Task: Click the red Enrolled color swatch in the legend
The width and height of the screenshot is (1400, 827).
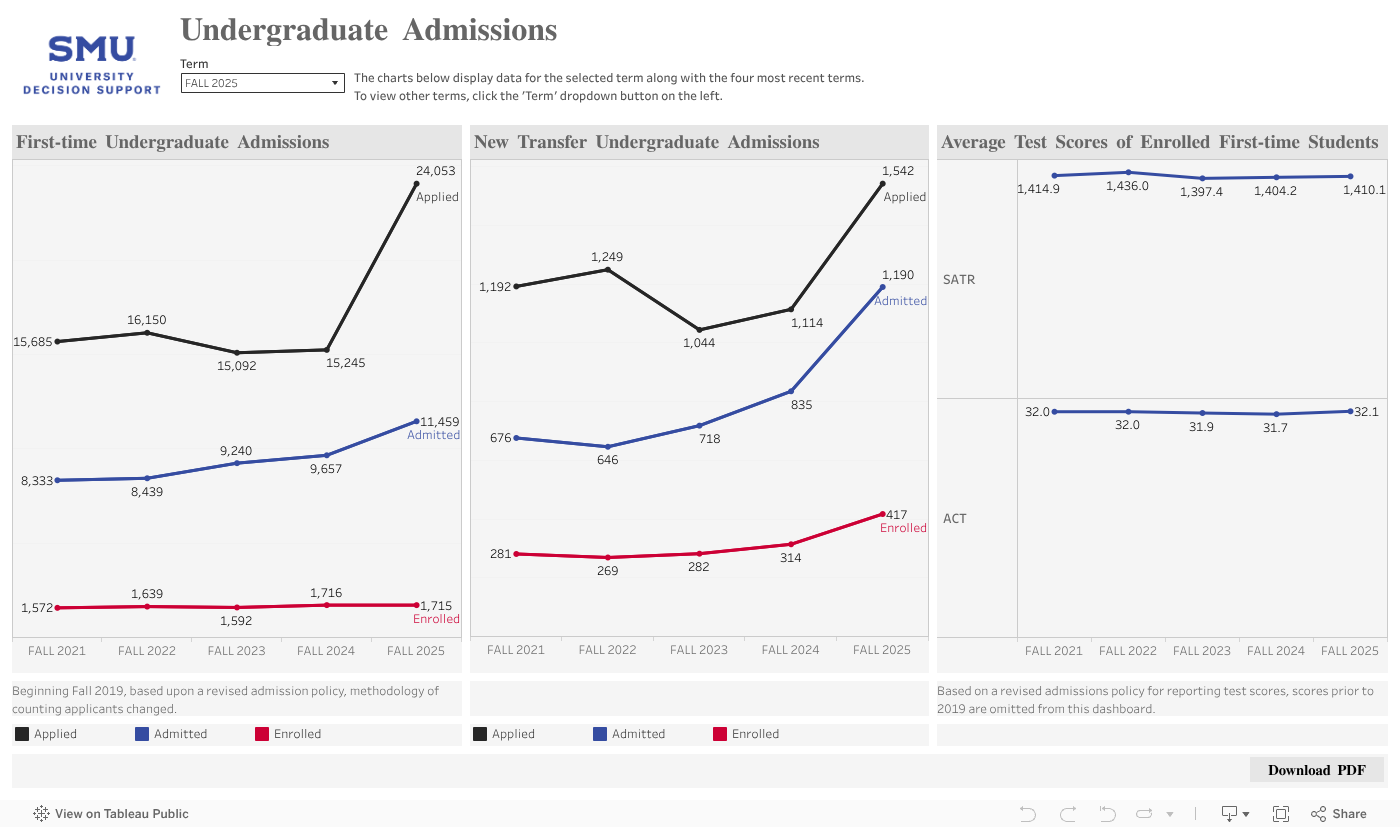Action: tap(262, 733)
